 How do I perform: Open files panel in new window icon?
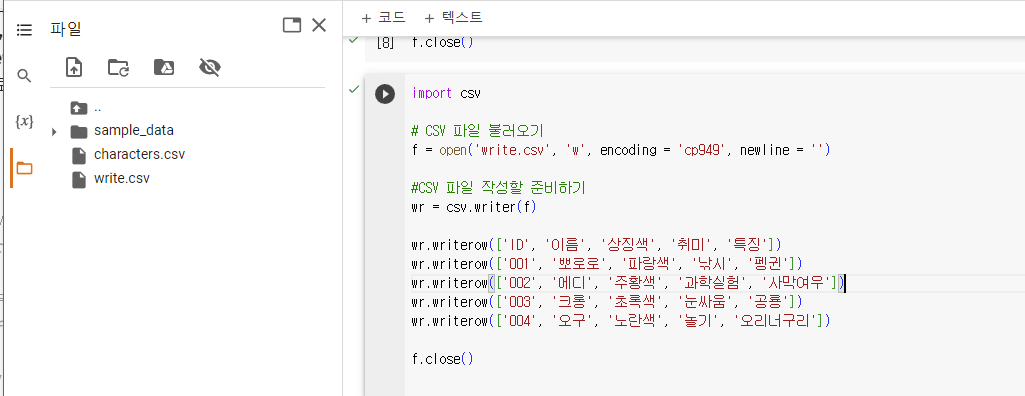[x=292, y=25]
